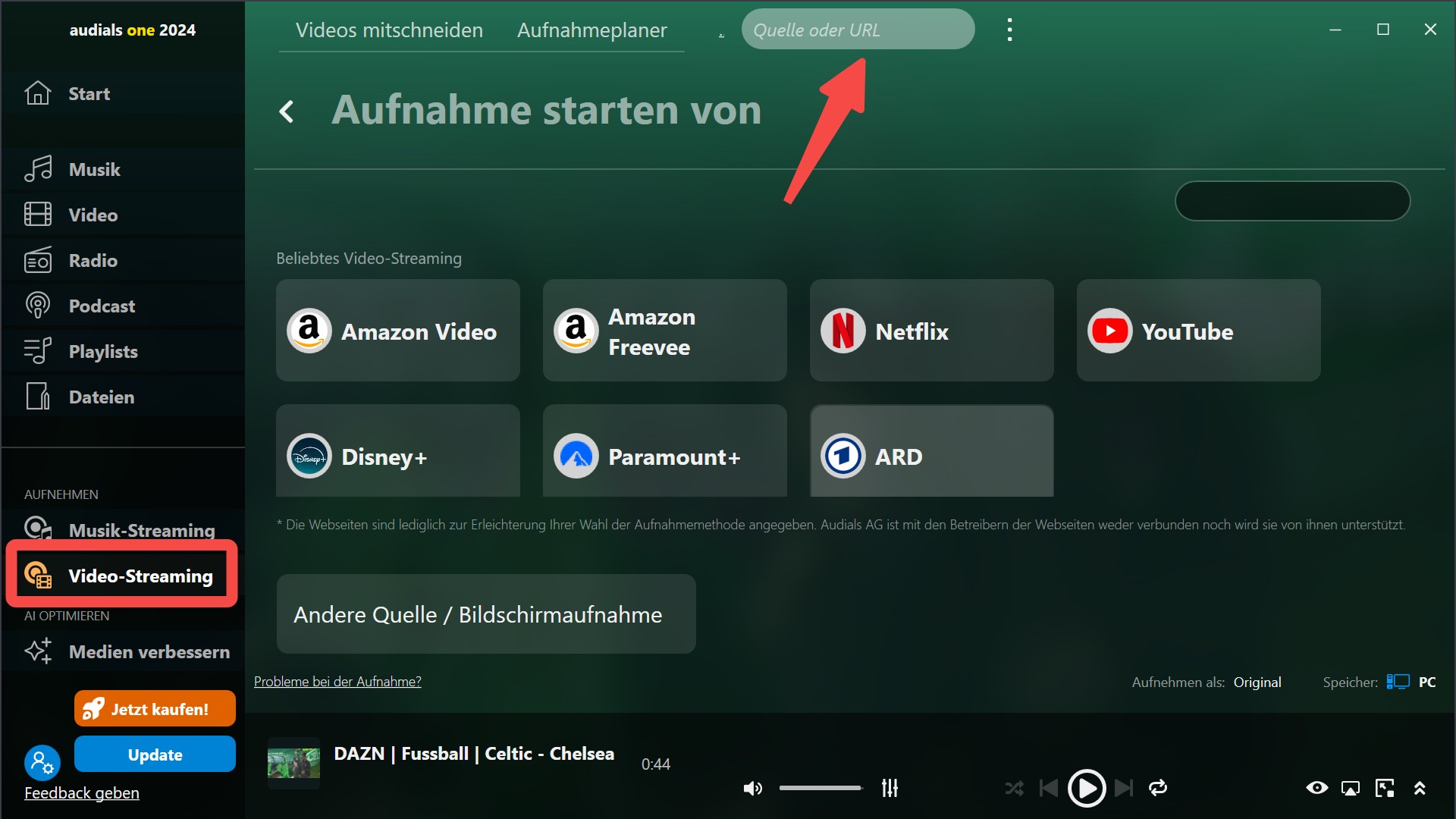The width and height of the screenshot is (1456, 819).
Task: Click the ARD number-one logo
Action: [843, 457]
